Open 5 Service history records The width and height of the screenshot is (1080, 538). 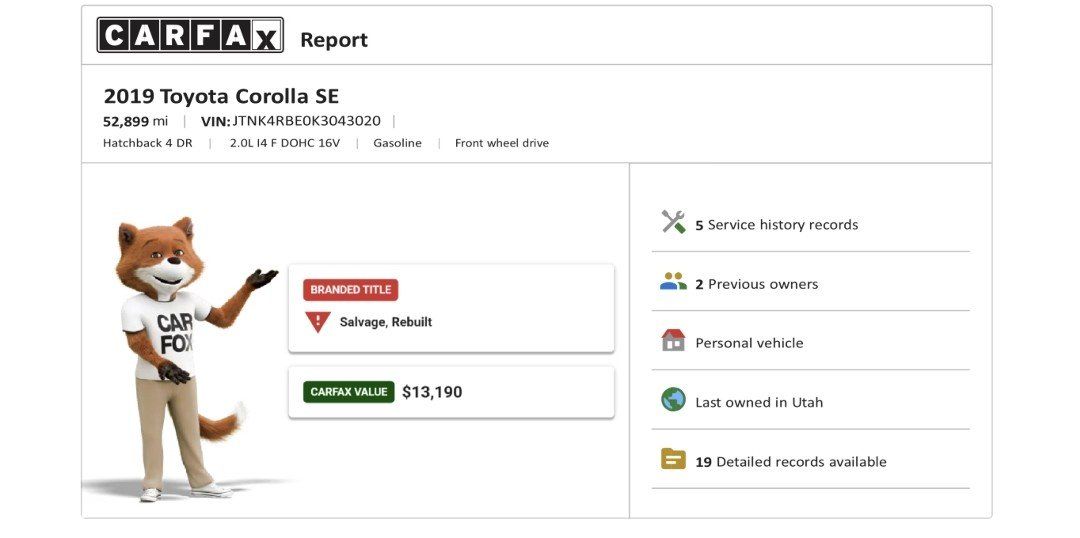[777, 225]
